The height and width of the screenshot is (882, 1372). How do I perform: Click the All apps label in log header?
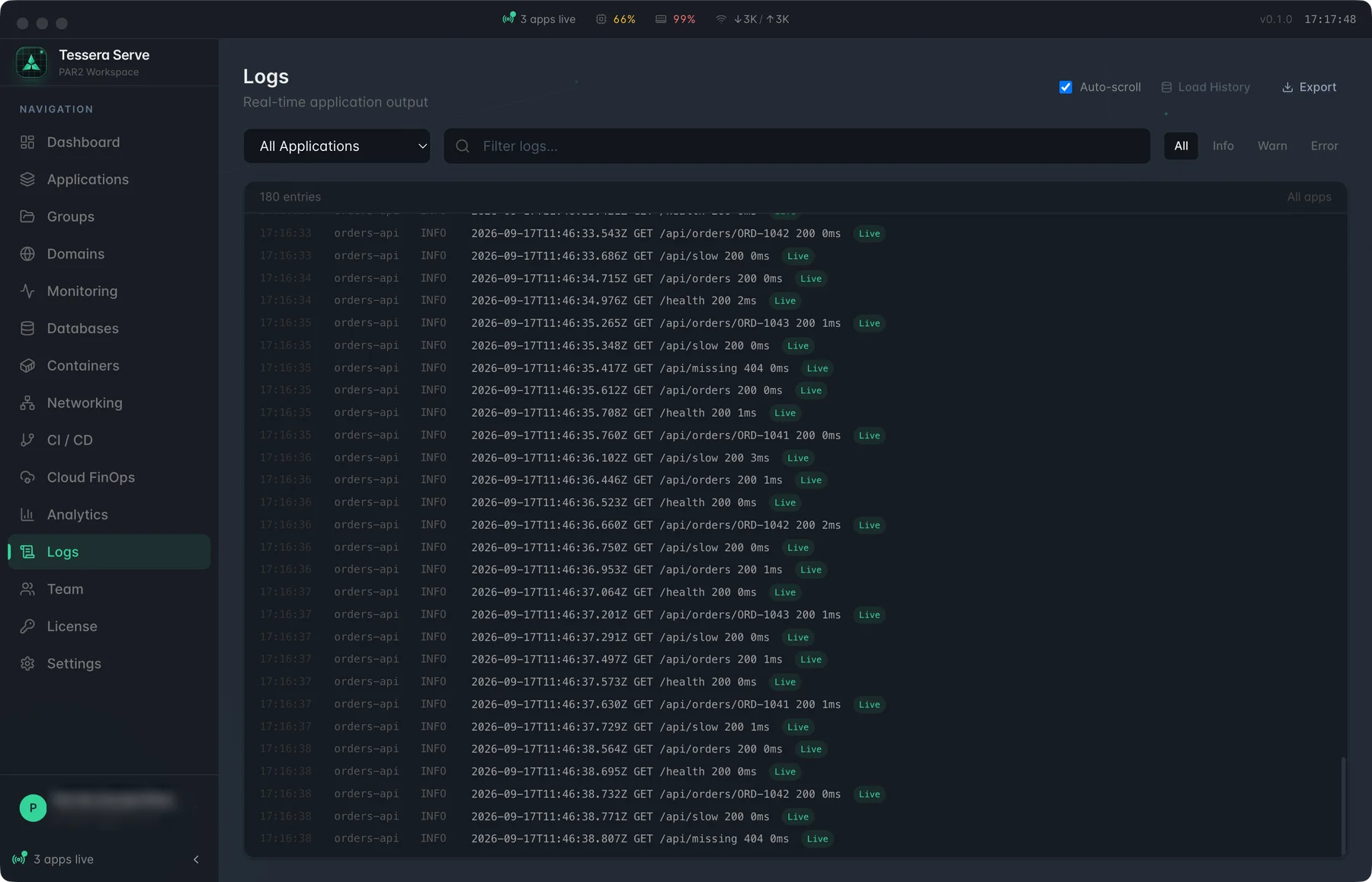coord(1309,197)
